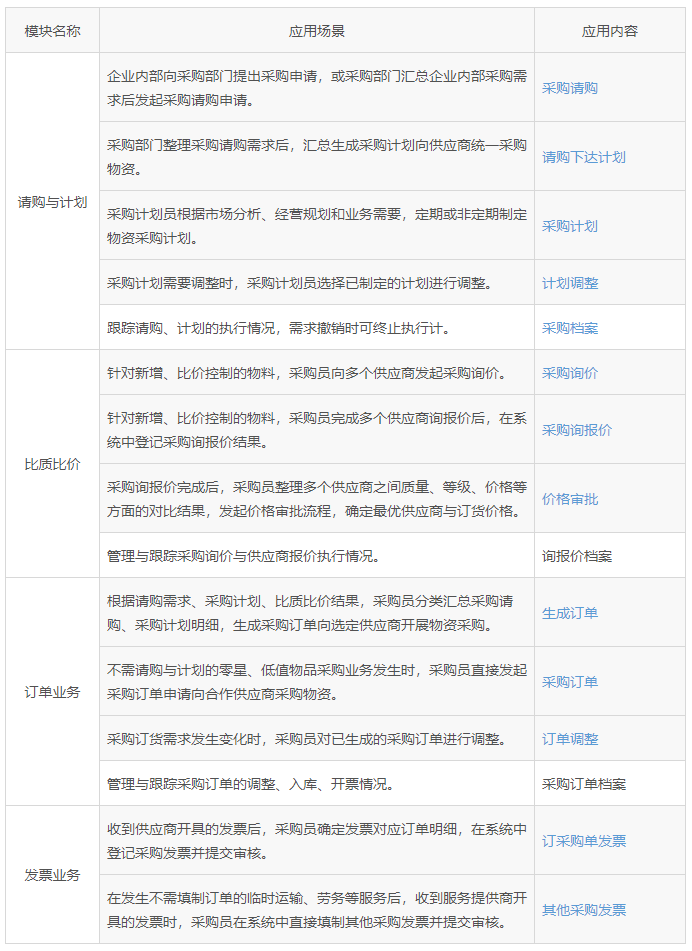
Task: Click the text starting 企业内部向采购部门提出采购申请
Action: pos(317,88)
